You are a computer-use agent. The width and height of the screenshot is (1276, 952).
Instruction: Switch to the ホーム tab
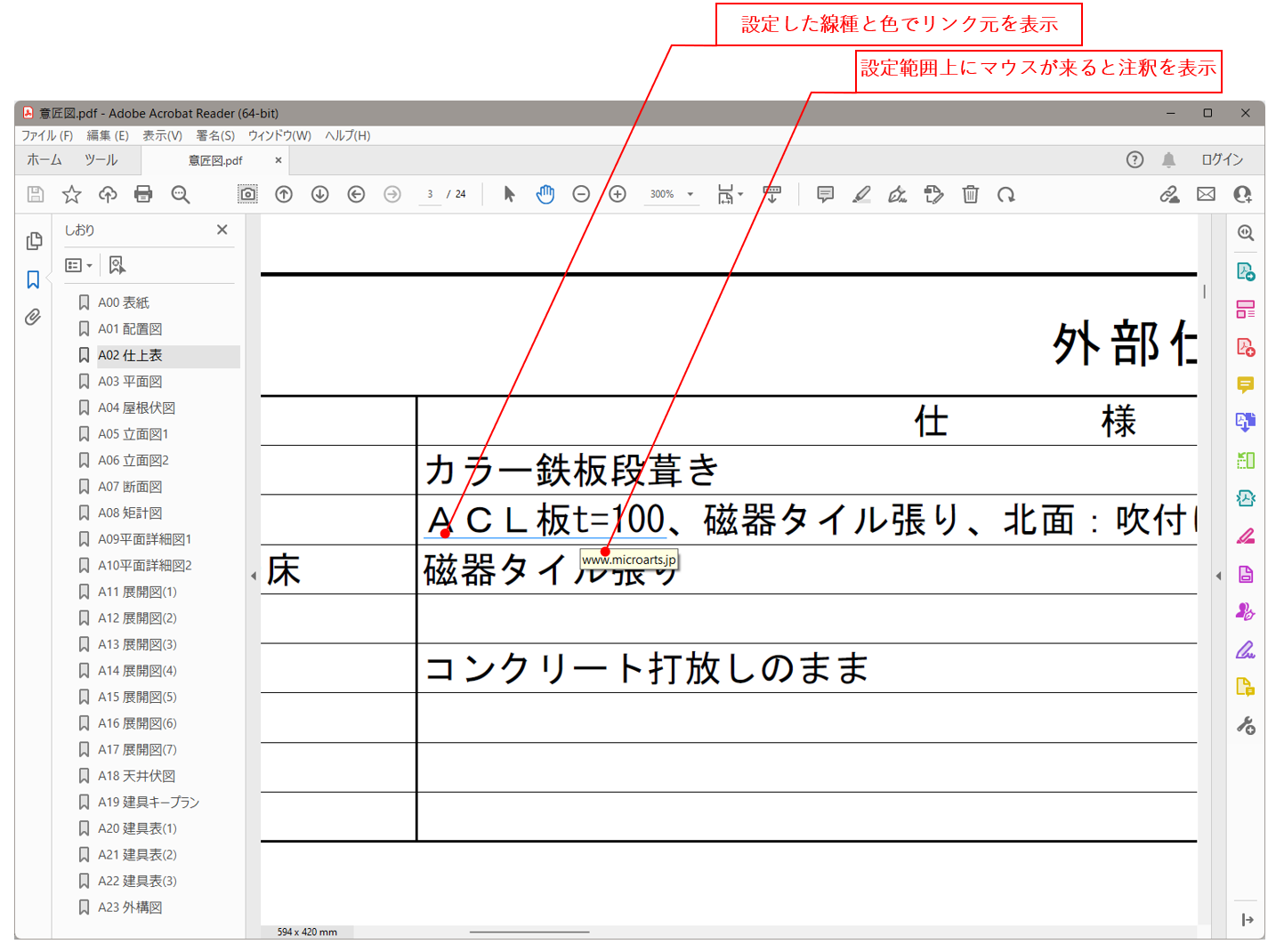tap(44, 160)
